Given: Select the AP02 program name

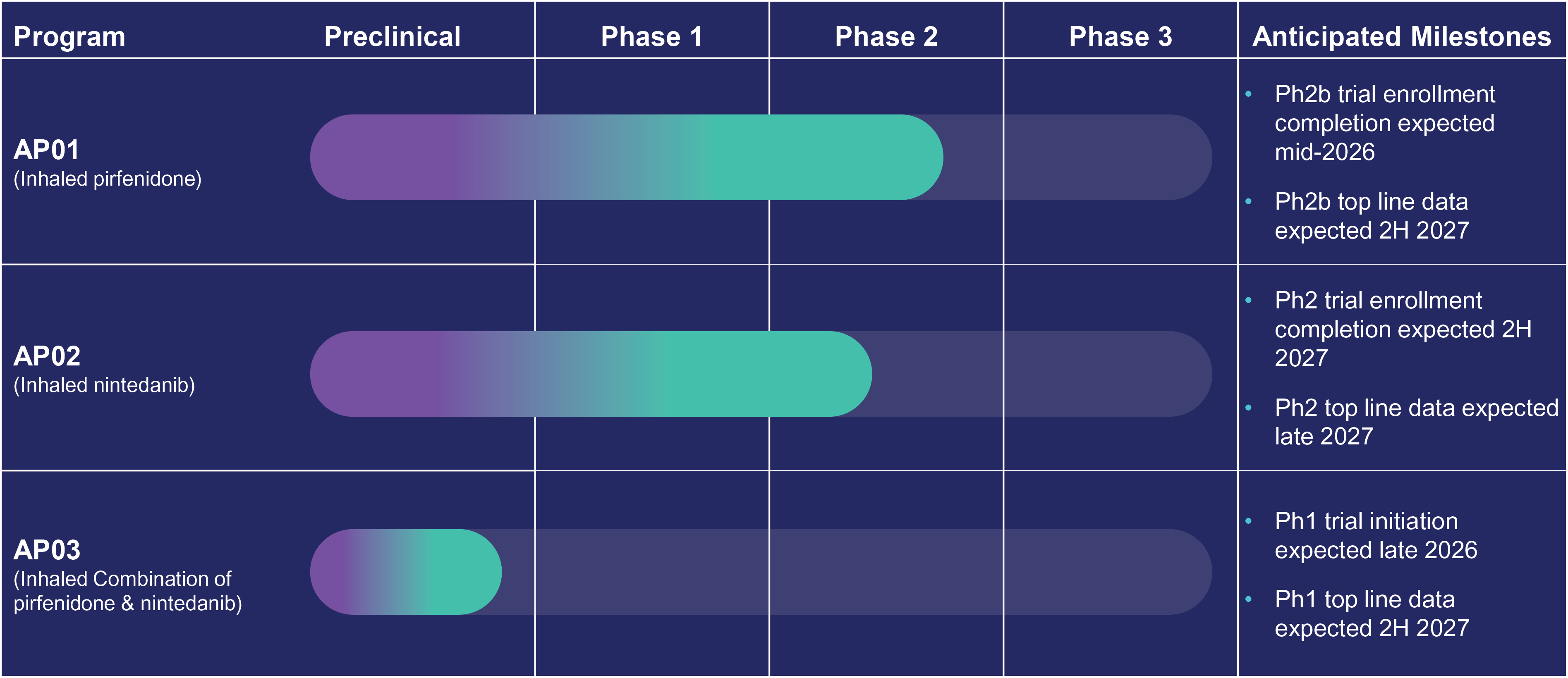Looking at the screenshot, I should point(47,356).
